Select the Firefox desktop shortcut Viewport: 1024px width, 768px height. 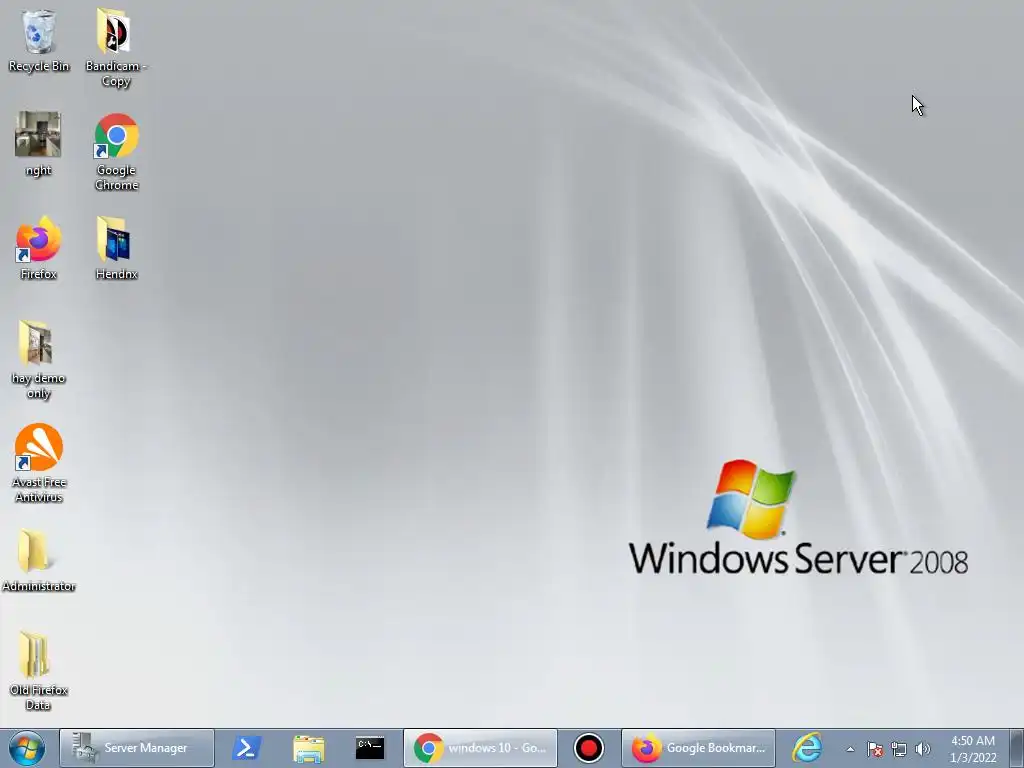click(x=39, y=248)
